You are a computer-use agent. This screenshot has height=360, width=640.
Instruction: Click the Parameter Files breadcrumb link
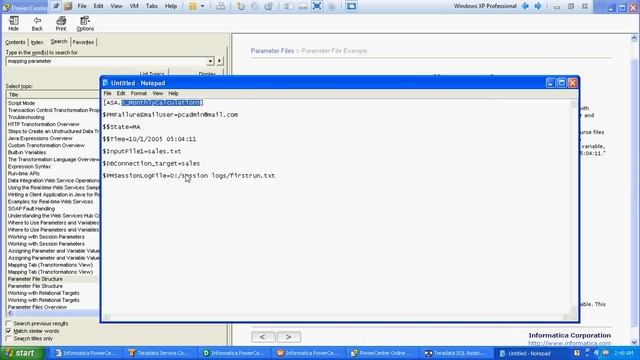pos(272,51)
